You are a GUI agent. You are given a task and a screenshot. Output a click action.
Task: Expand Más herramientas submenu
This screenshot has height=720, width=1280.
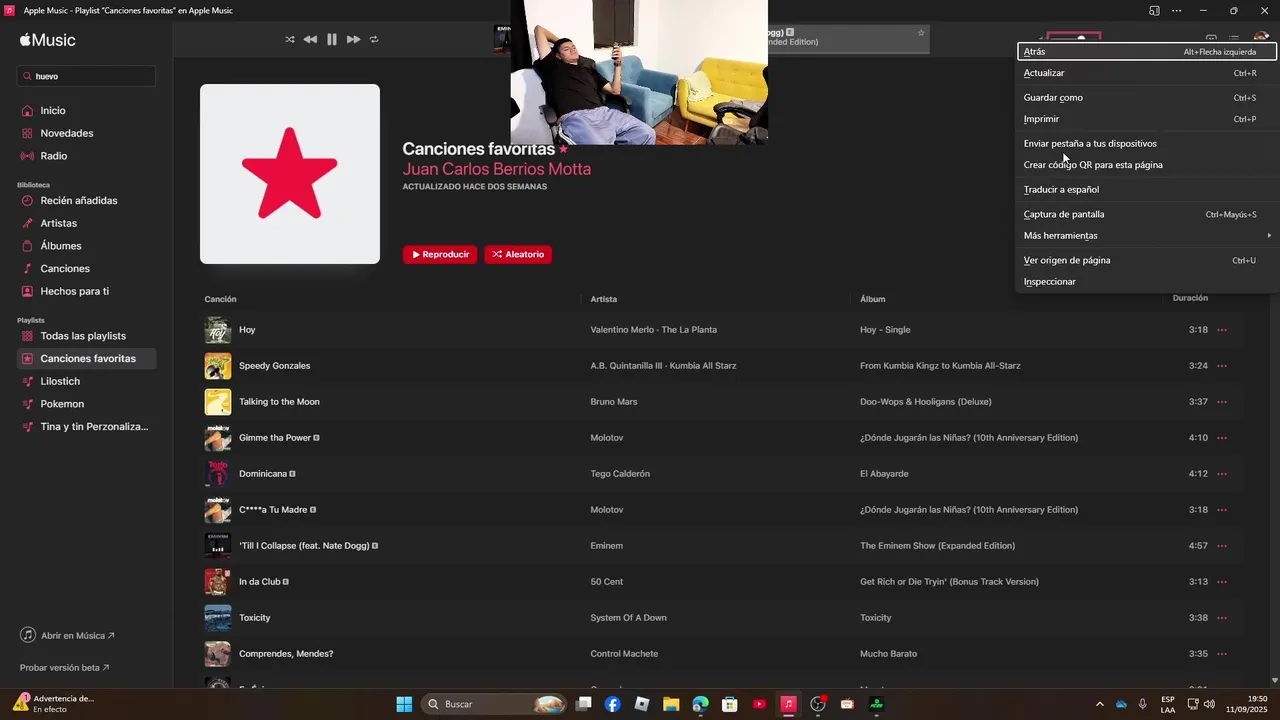[1147, 236]
